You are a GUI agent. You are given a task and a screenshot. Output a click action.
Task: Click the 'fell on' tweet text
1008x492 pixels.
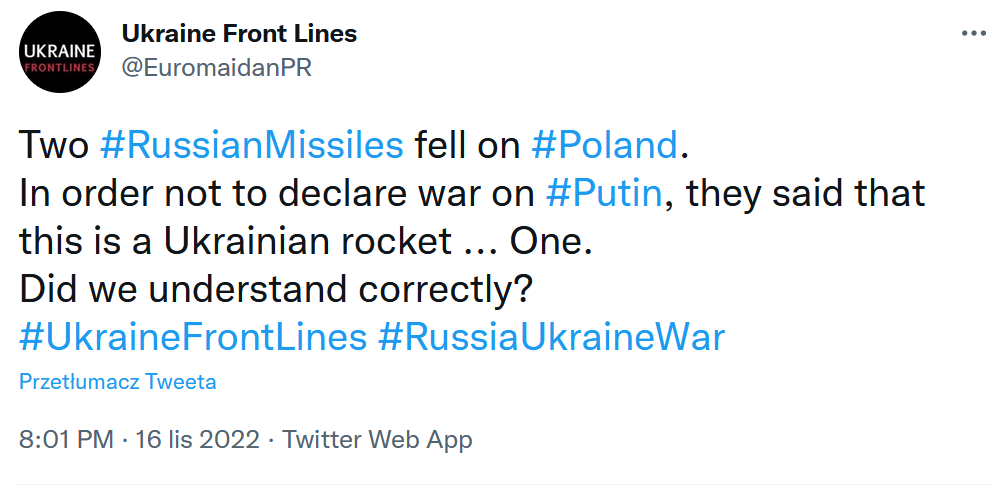point(466,146)
